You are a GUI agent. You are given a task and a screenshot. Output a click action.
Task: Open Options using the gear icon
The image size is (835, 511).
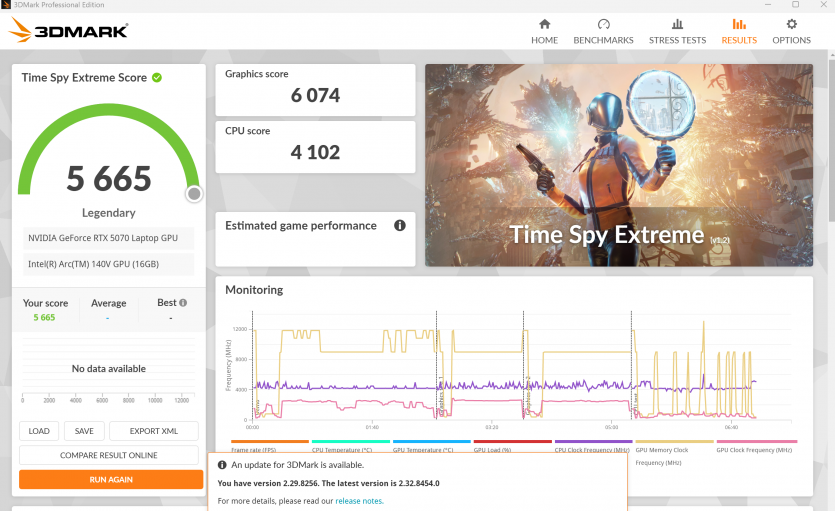tap(791, 24)
